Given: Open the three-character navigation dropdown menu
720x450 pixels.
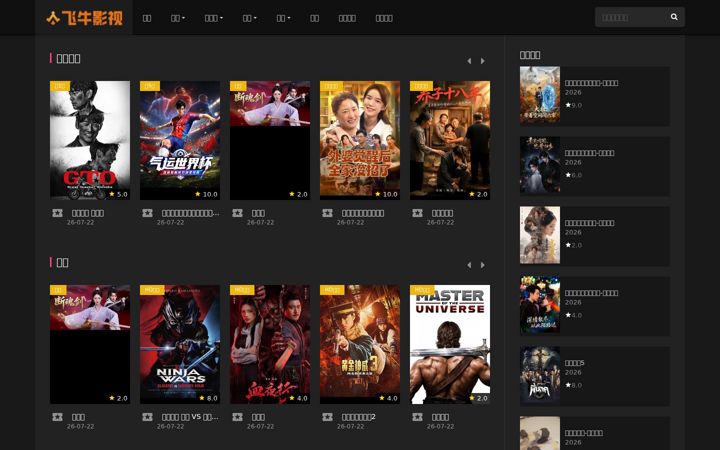Looking at the screenshot, I should (x=214, y=18).
